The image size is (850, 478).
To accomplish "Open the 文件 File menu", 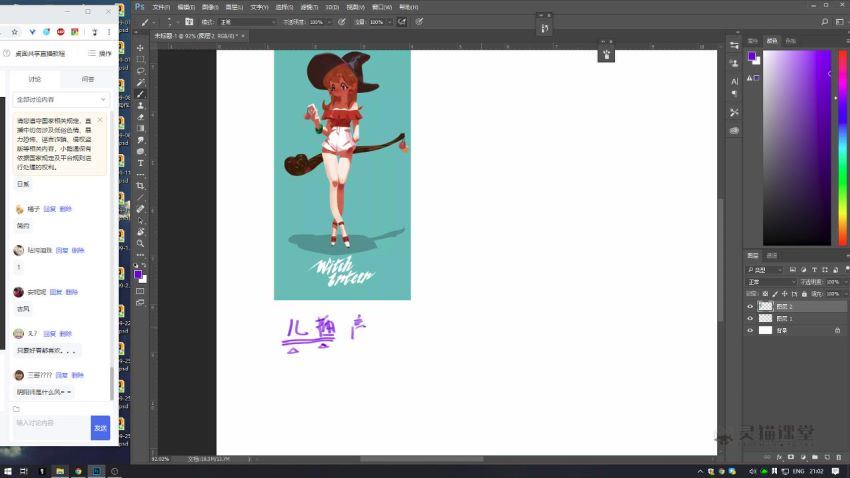I will point(161,7).
